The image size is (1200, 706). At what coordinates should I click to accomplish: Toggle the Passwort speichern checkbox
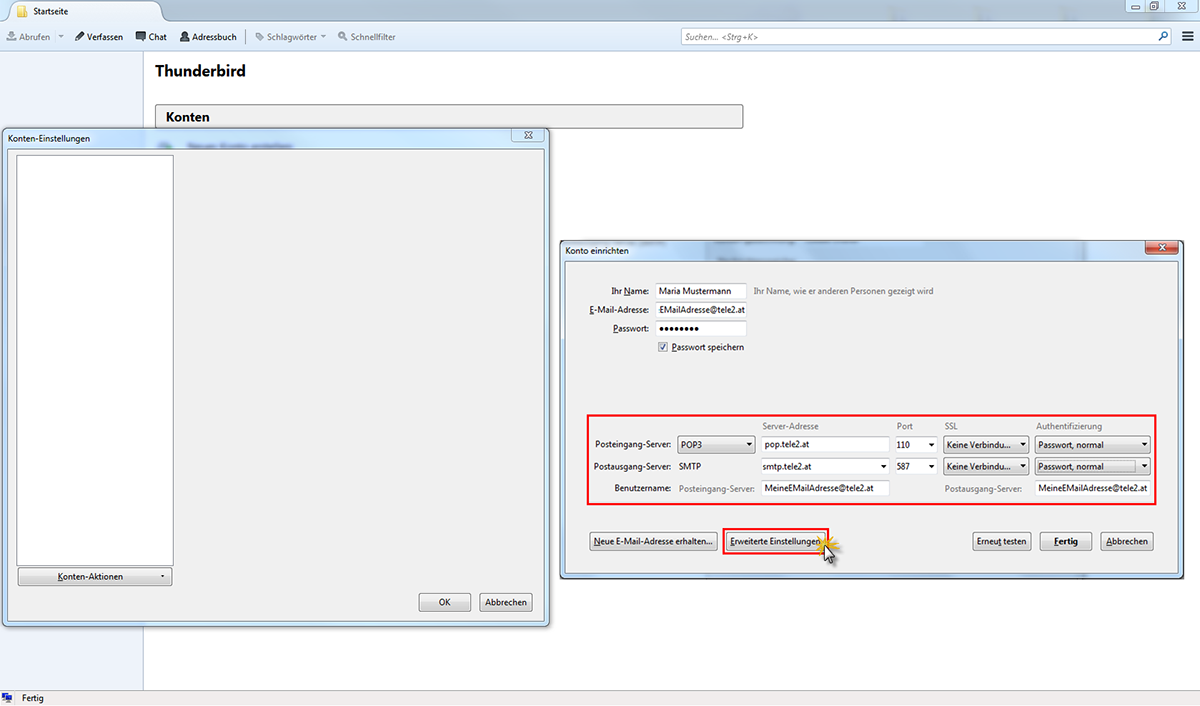[x=663, y=347]
